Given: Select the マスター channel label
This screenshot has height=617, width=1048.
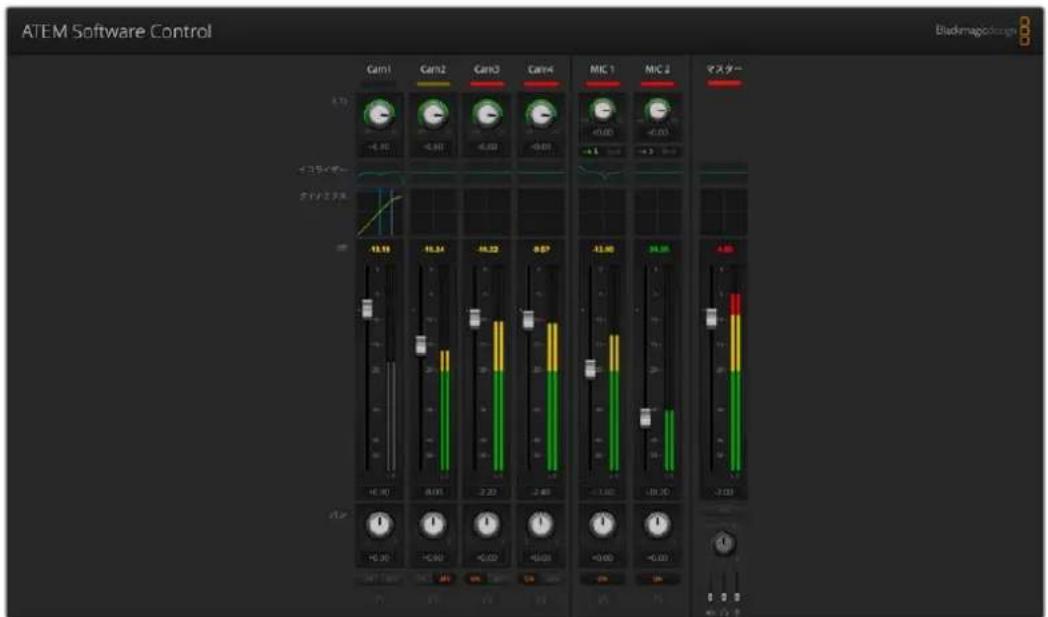Looking at the screenshot, I should pyautogui.click(x=724, y=69).
